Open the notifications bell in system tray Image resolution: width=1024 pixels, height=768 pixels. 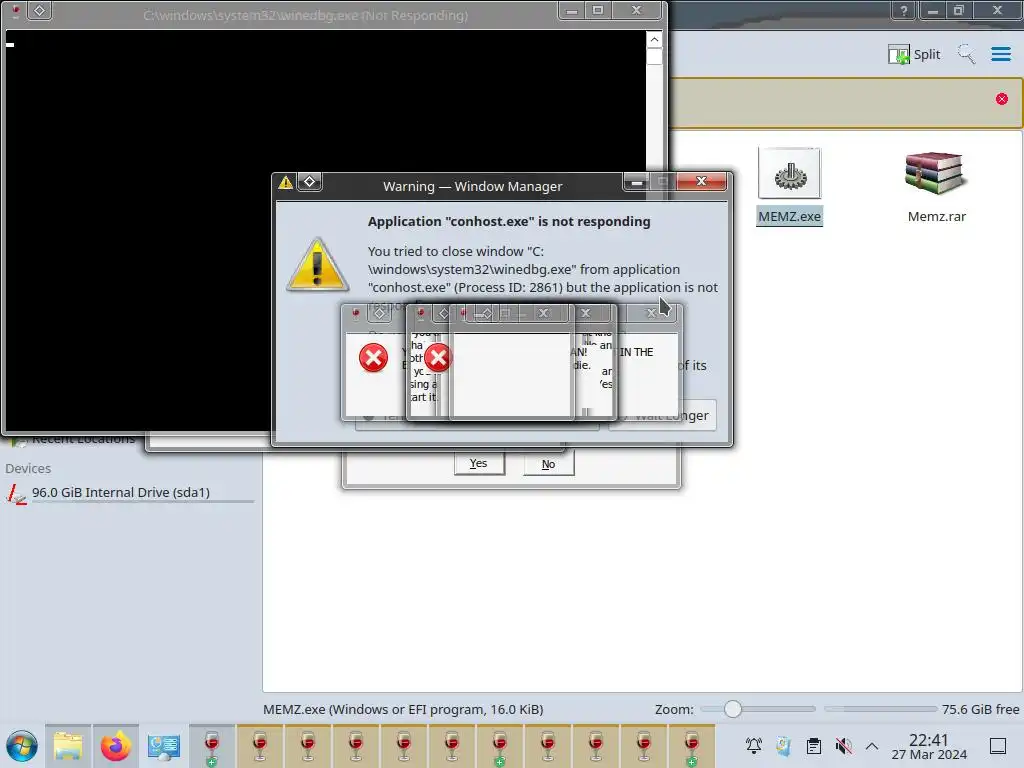pyautogui.click(x=754, y=746)
